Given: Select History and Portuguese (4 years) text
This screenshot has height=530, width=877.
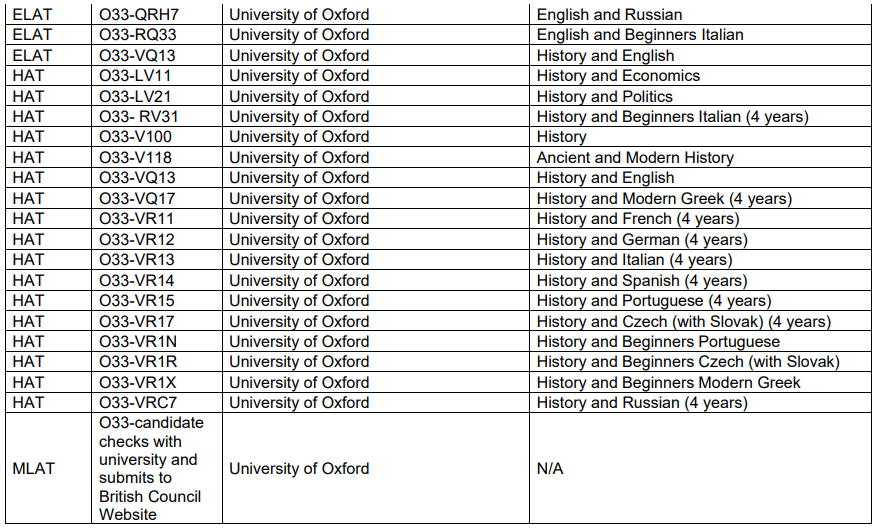Looking at the screenshot, I should click(x=654, y=301).
